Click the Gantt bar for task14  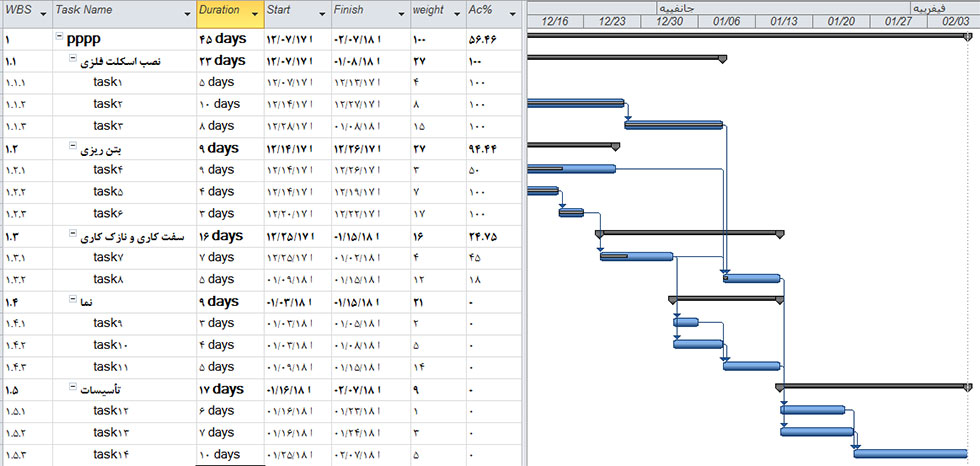coord(910,453)
